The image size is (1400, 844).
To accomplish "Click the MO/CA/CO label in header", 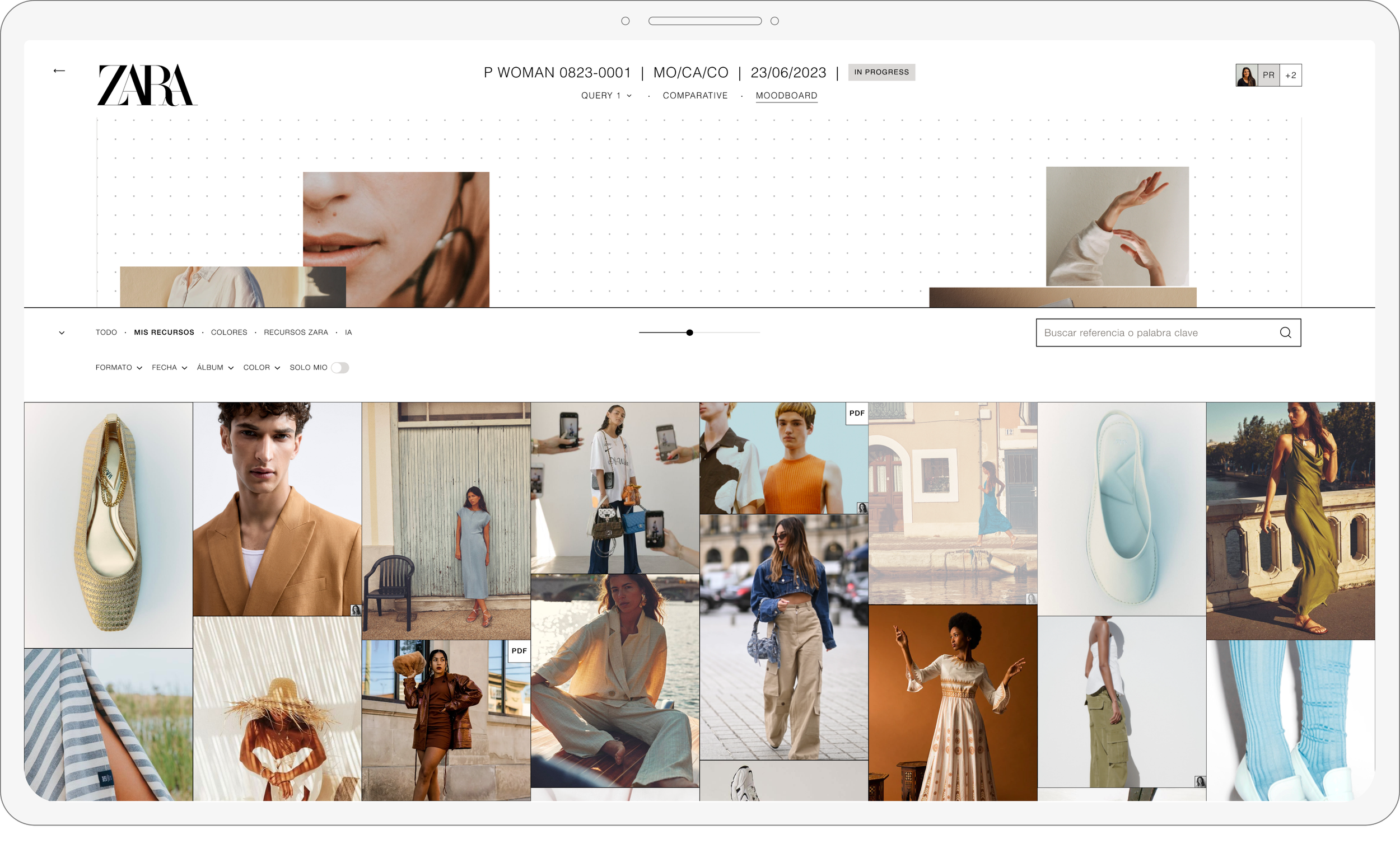I will click(x=690, y=73).
